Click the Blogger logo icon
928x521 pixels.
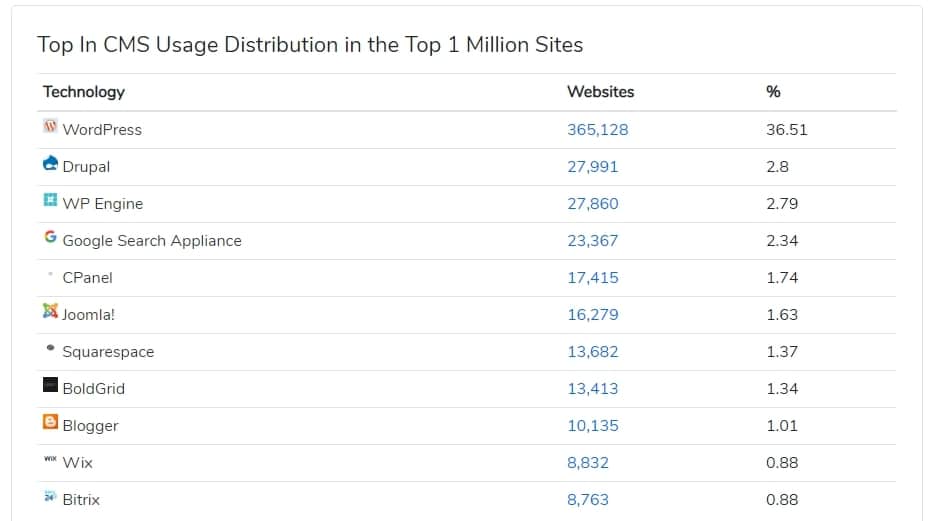(x=50, y=422)
